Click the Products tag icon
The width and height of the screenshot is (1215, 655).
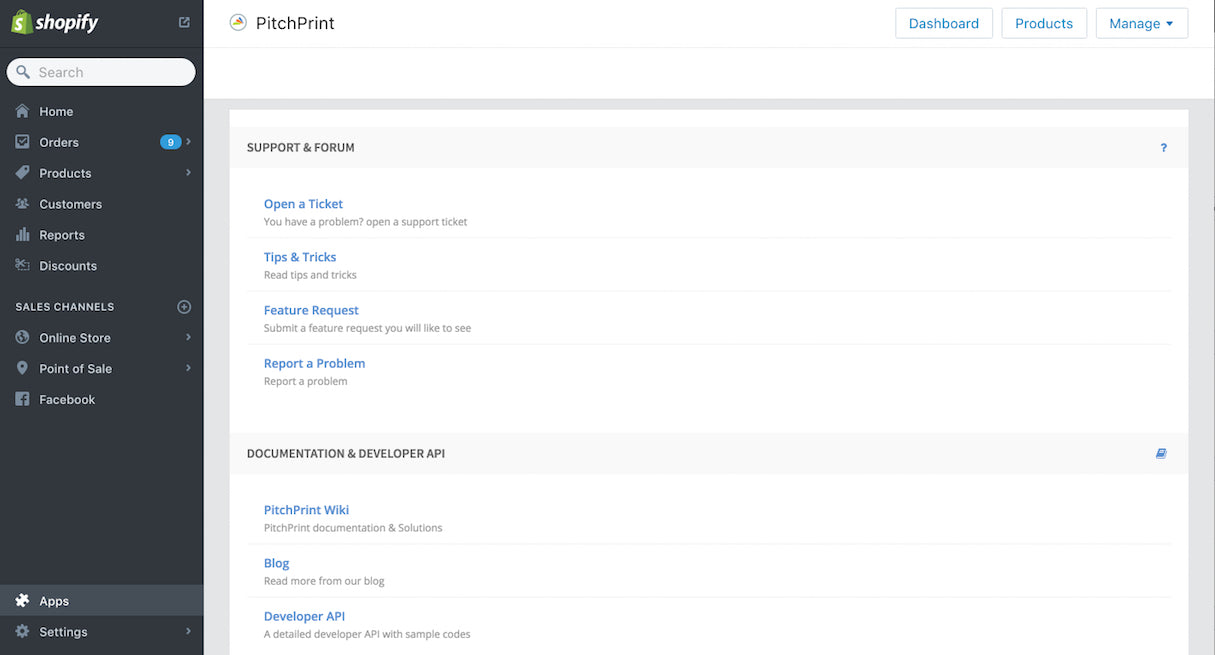(22, 173)
